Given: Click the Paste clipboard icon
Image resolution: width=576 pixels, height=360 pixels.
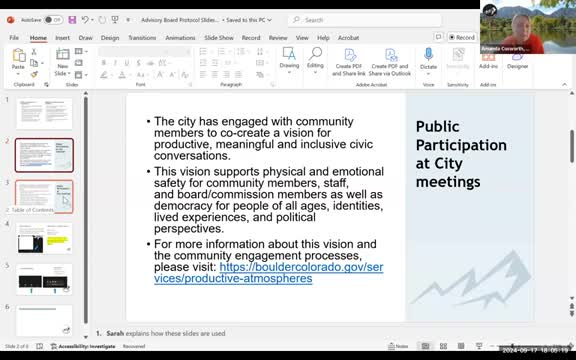Looking at the screenshot, I should pos(18,55).
